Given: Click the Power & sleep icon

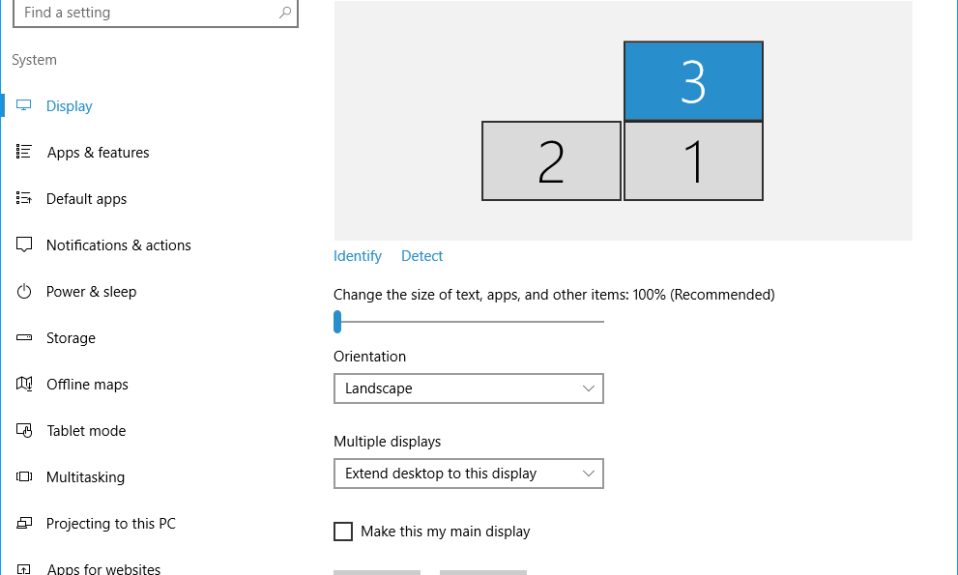Looking at the screenshot, I should [24, 292].
